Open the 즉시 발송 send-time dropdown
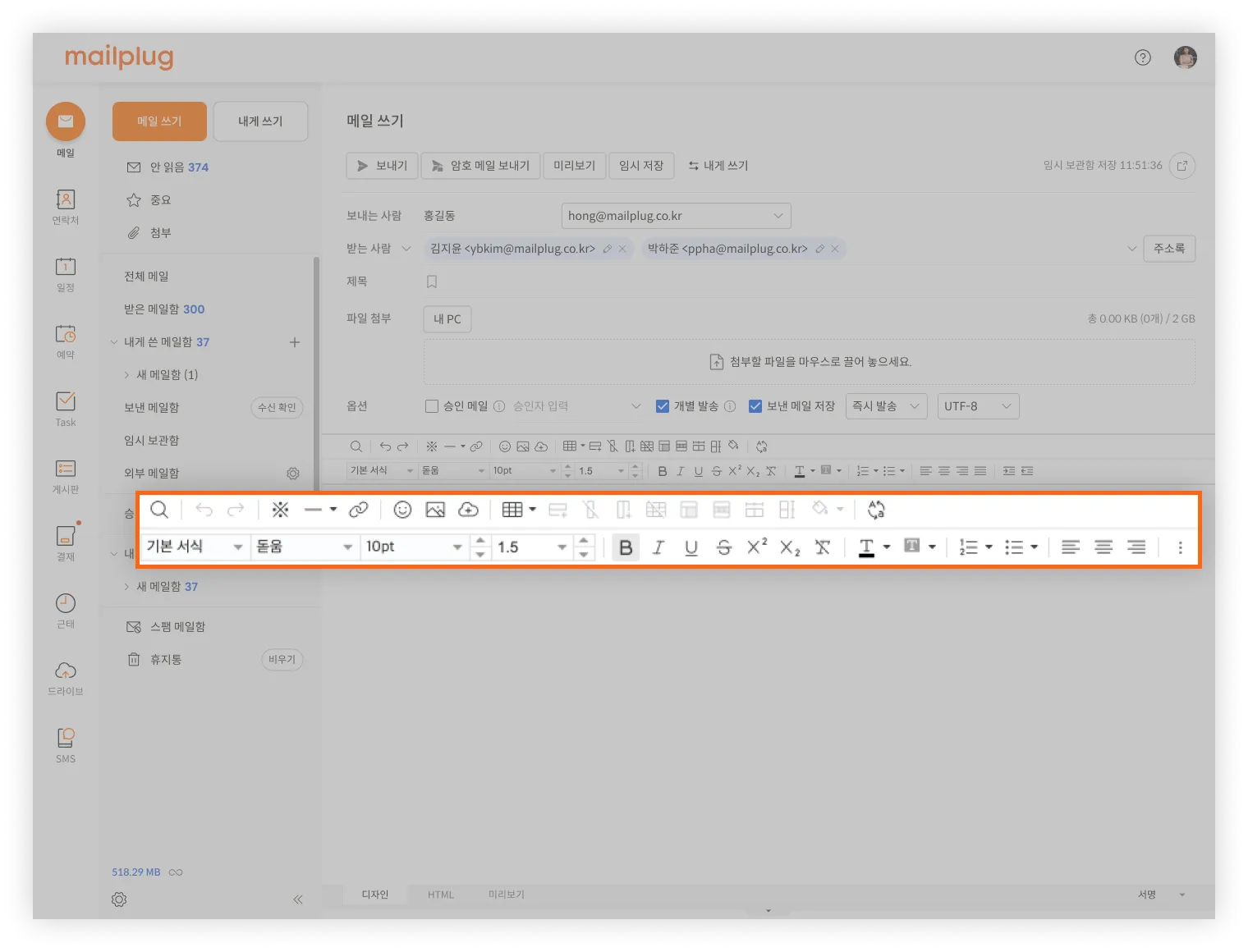1248x952 pixels. click(887, 406)
